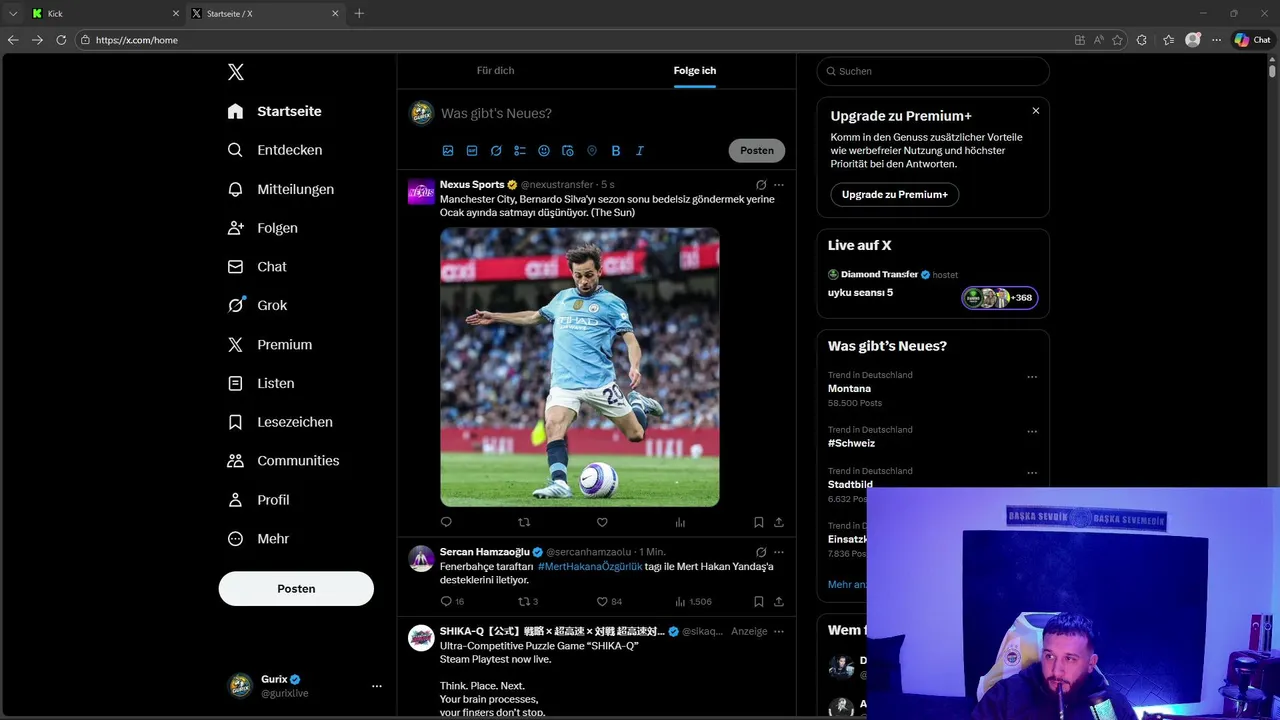
Task: Open options for Montana trend
Action: [1032, 377]
